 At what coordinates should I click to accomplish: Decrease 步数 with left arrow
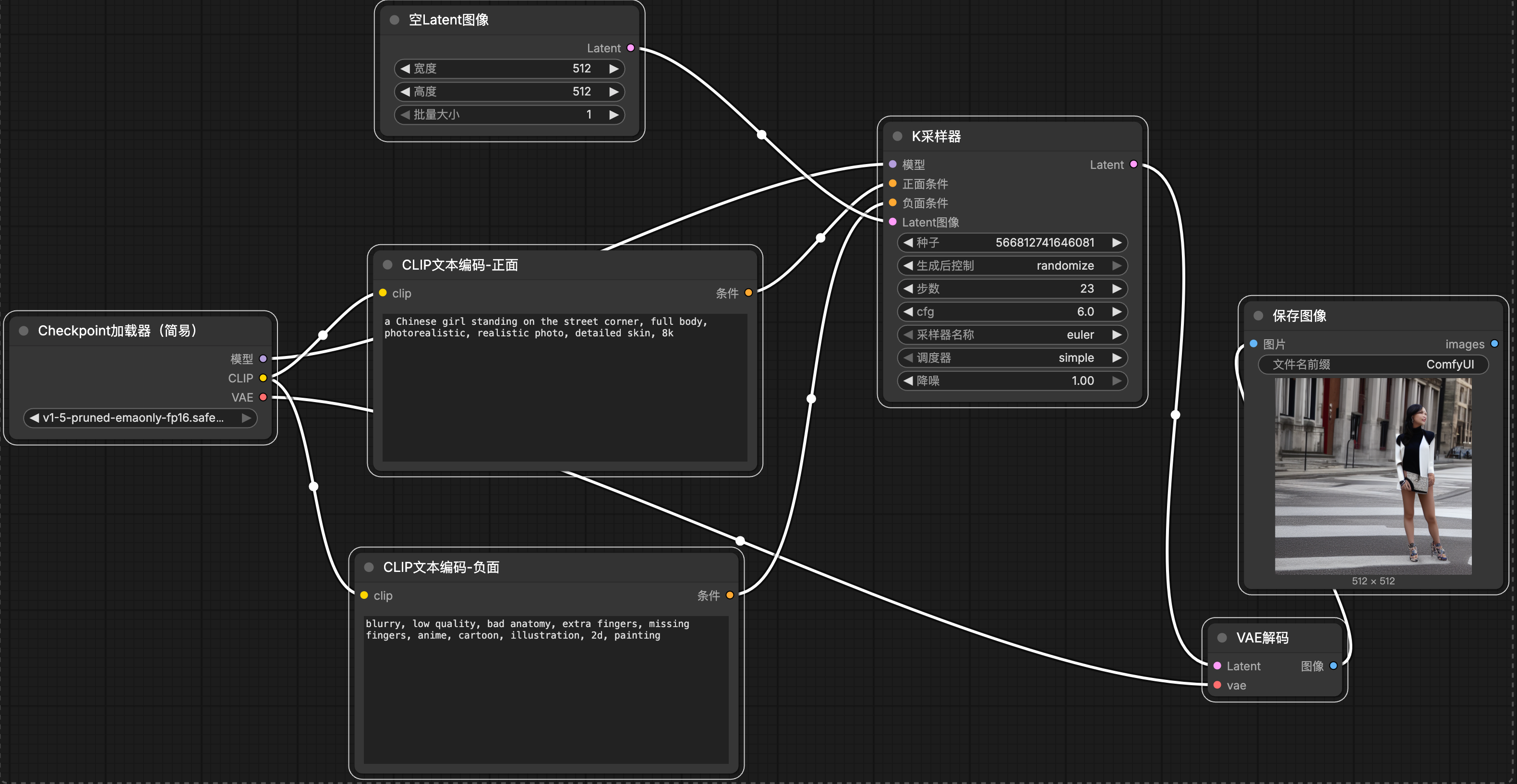point(907,288)
